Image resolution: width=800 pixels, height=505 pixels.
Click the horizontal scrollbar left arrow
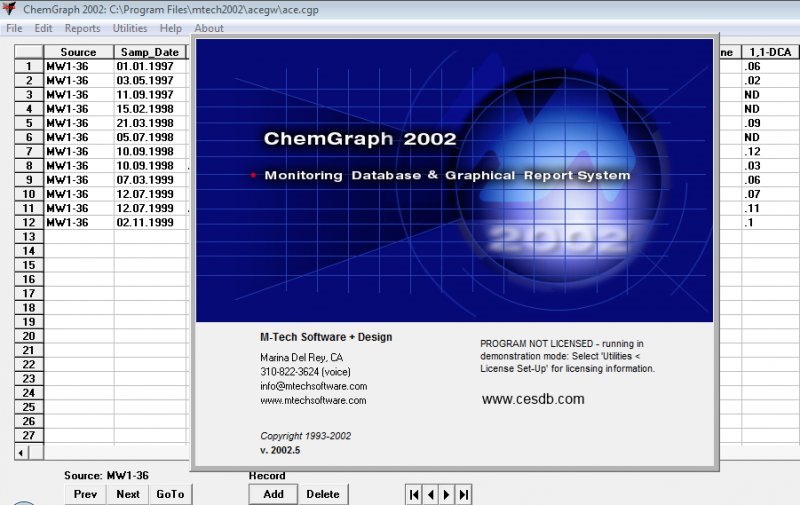[21, 452]
